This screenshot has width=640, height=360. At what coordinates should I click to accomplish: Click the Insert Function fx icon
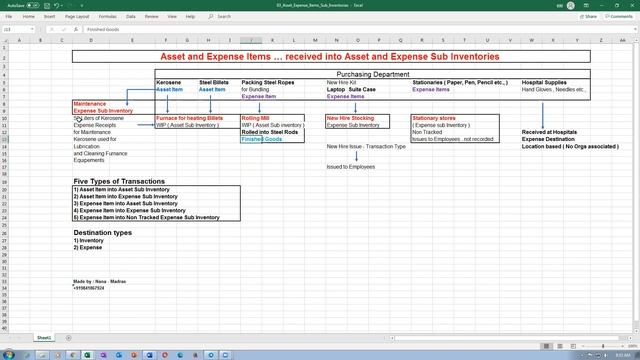[76, 29]
